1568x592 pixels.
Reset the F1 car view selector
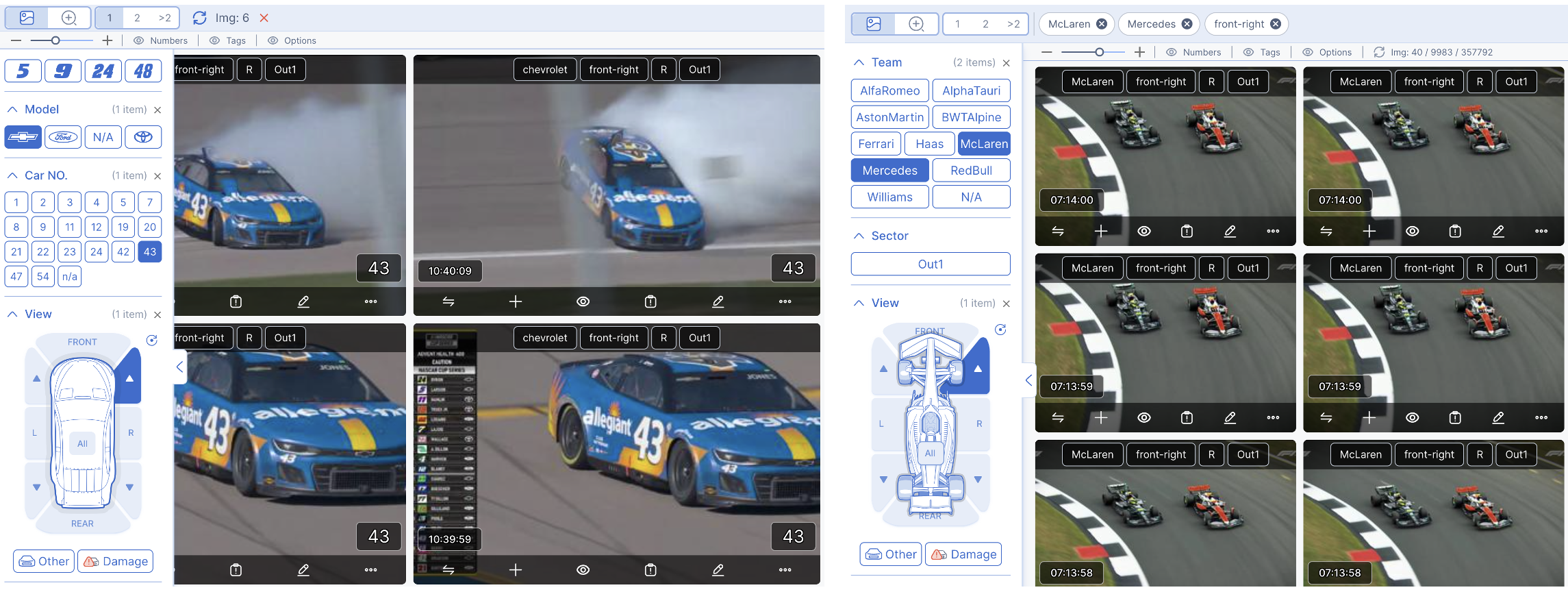point(1000,330)
